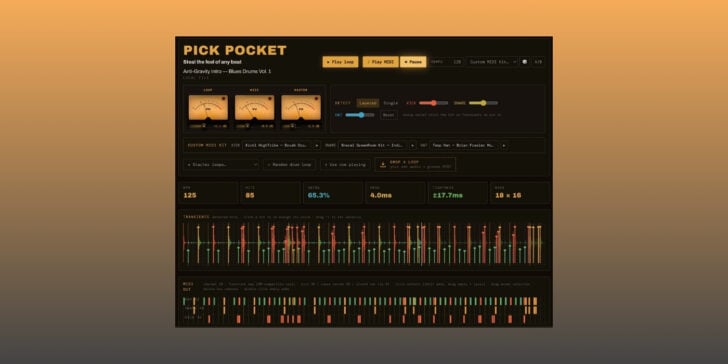The height and width of the screenshot is (364, 728).
Task: Click the Drop a Loop upload icon
Action: tap(383, 164)
